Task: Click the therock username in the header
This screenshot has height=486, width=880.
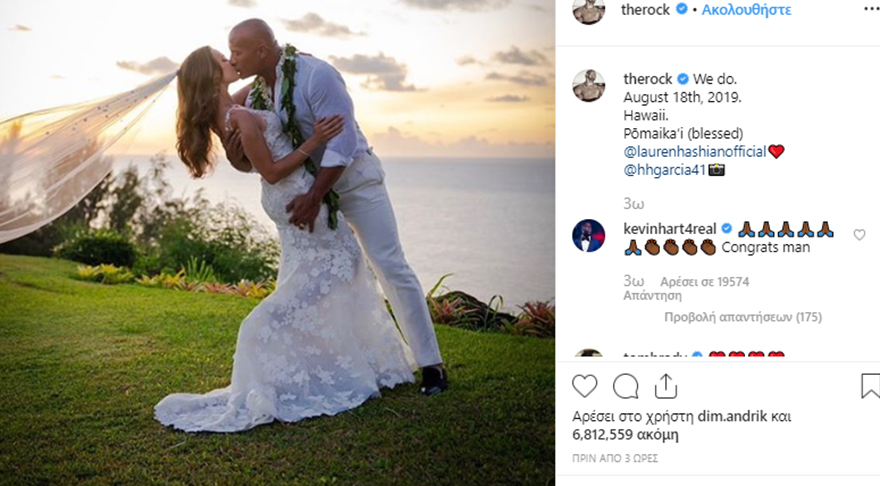Action: (645, 10)
